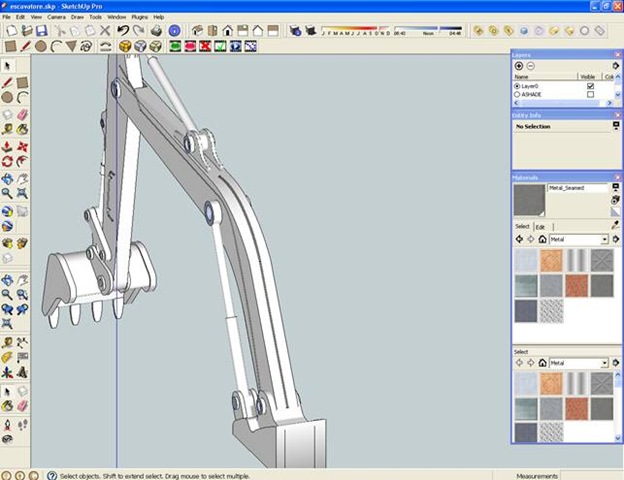
Task: Click the Delete Layer minus icon
Action: coord(530,66)
